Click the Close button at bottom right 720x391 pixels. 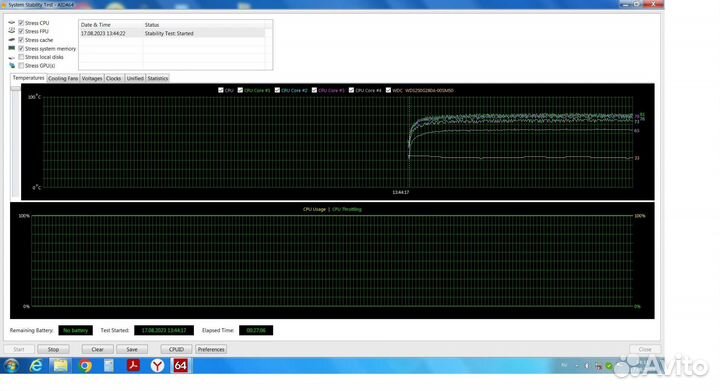click(x=645, y=349)
